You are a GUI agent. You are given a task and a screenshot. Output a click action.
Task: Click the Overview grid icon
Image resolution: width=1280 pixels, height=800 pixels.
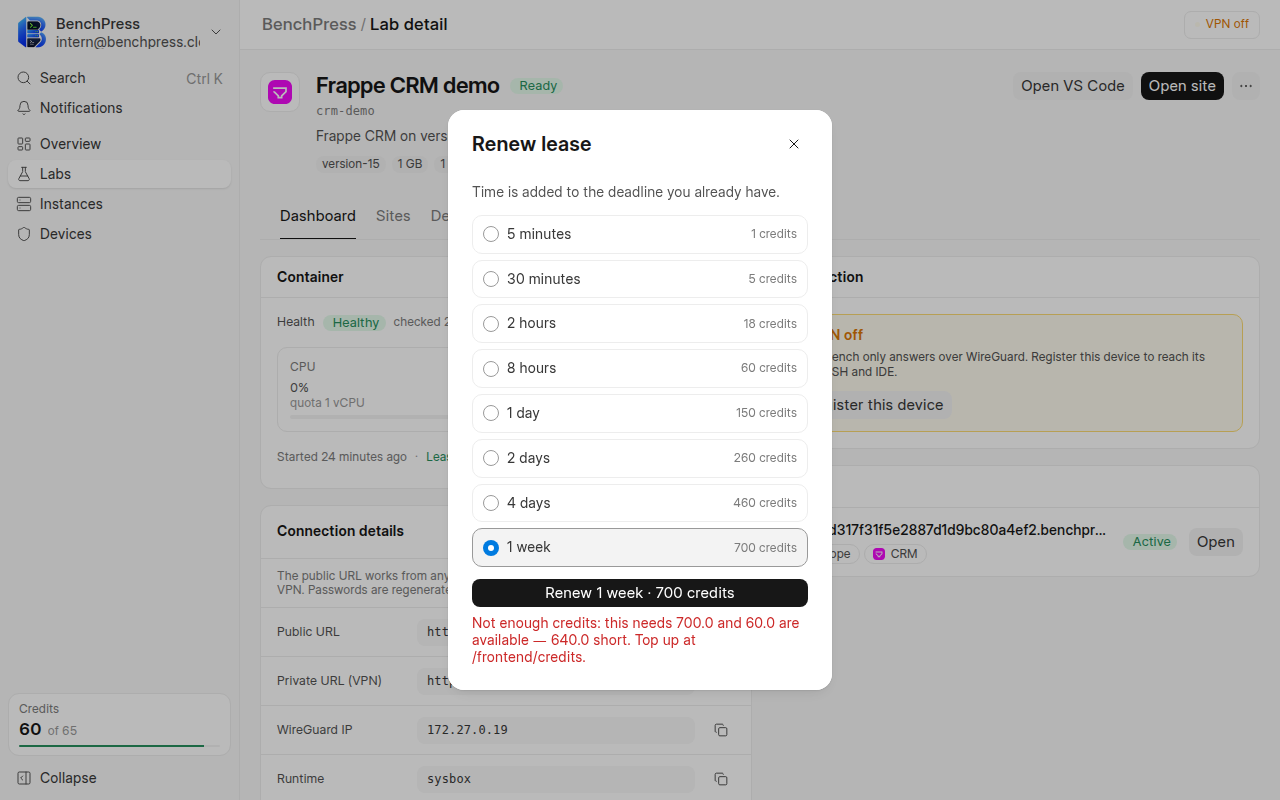tap(24, 144)
